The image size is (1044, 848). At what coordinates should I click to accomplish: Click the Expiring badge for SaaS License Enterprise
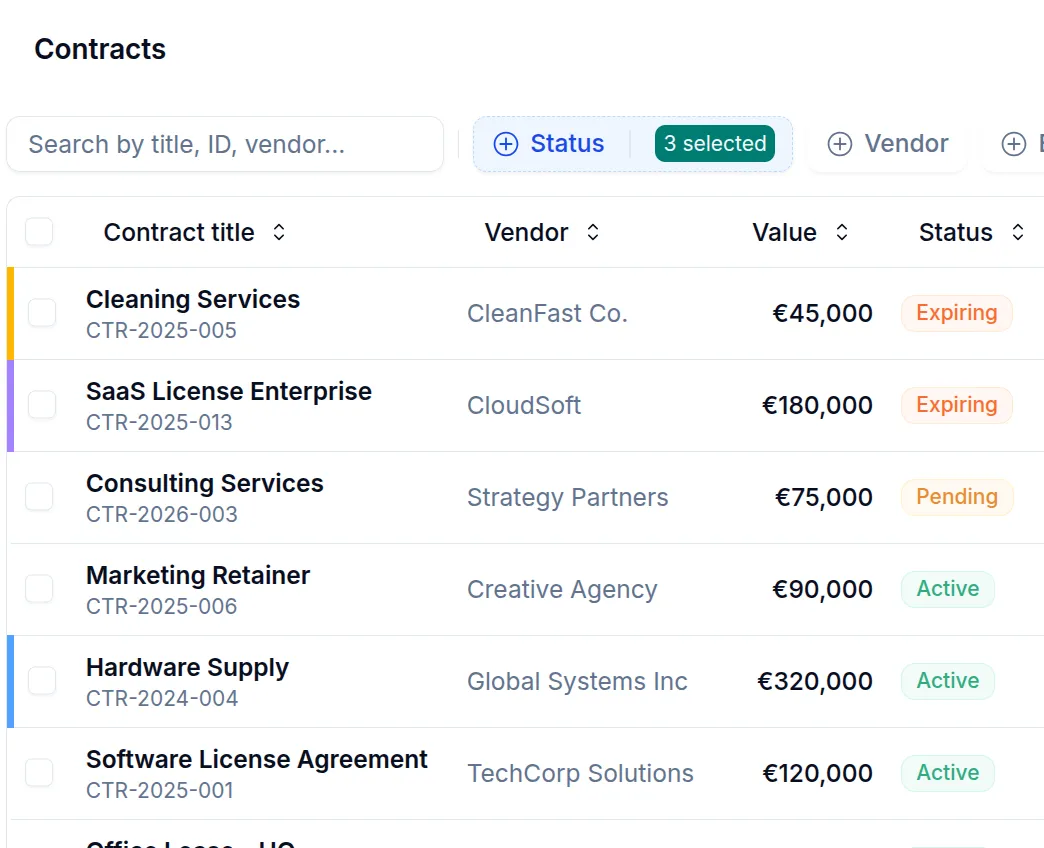click(x=957, y=405)
